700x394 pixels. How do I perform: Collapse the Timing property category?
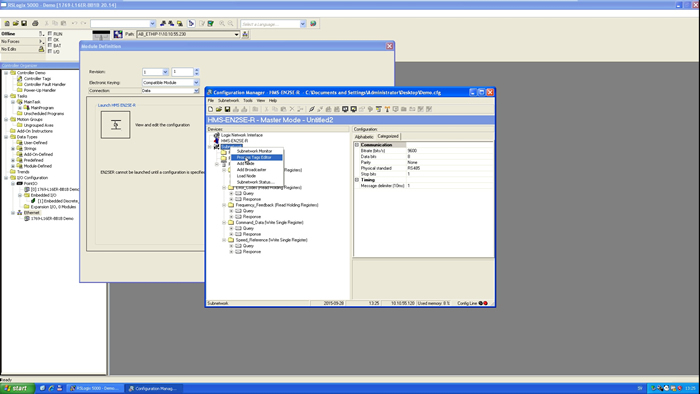coord(357,180)
